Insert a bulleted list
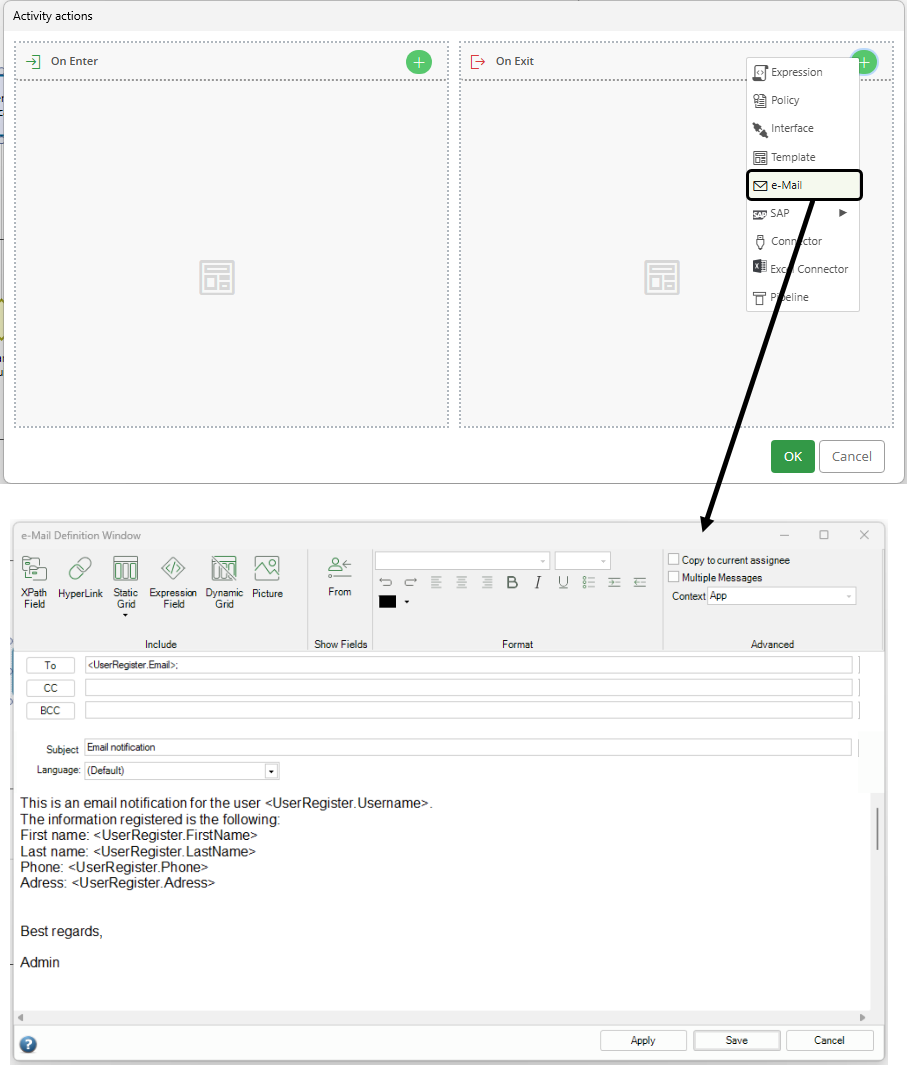Screen dimensions: 907x1065 pyautogui.click(x=588, y=582)
